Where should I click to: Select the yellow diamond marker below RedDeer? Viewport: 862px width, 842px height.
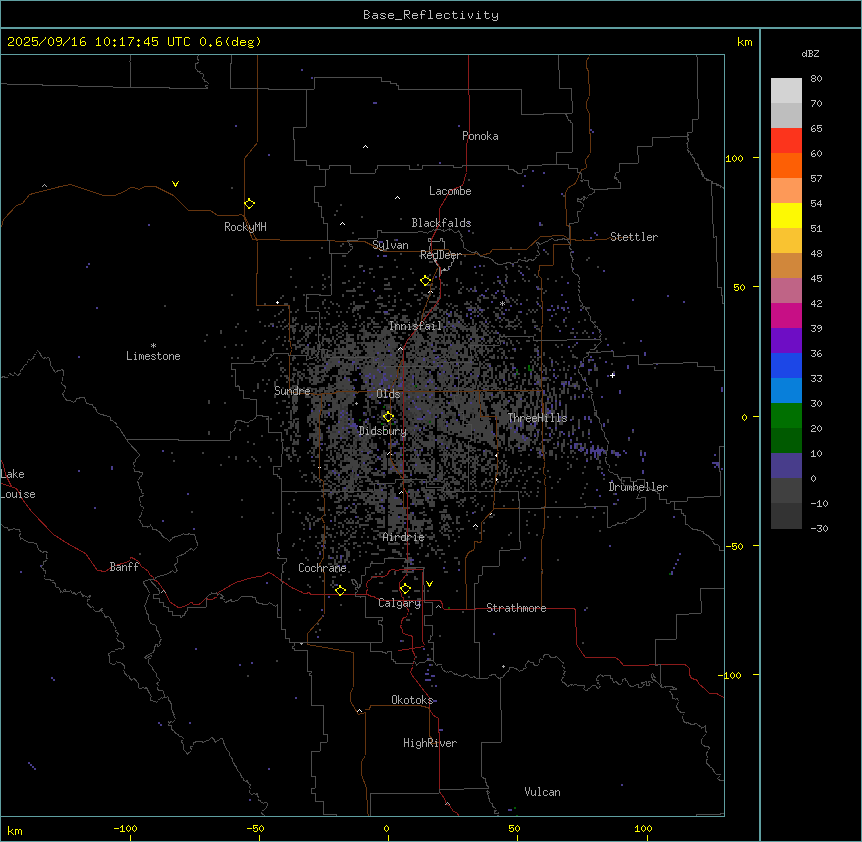click(426, 281)
